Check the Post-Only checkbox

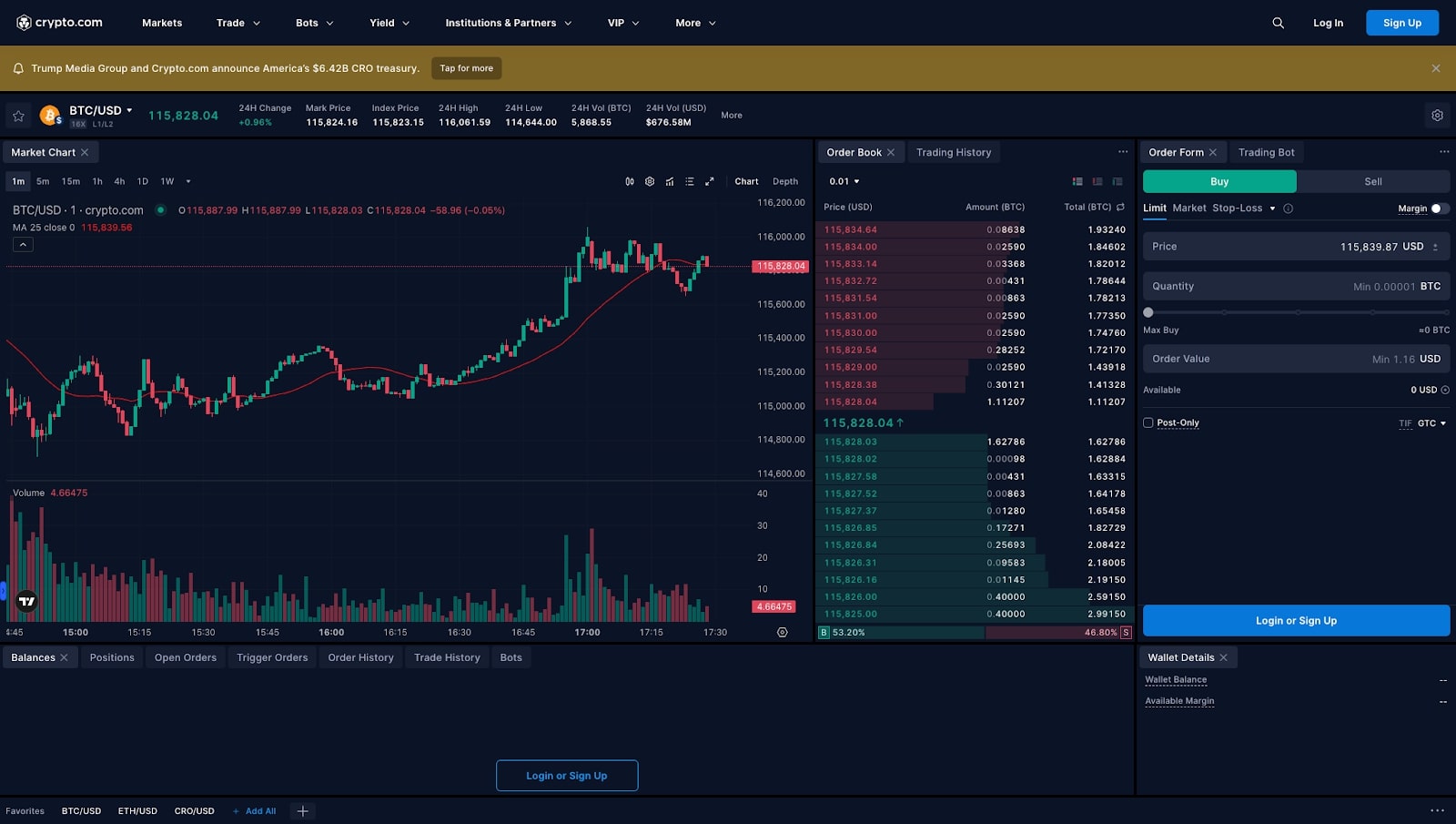point(1148,422)
